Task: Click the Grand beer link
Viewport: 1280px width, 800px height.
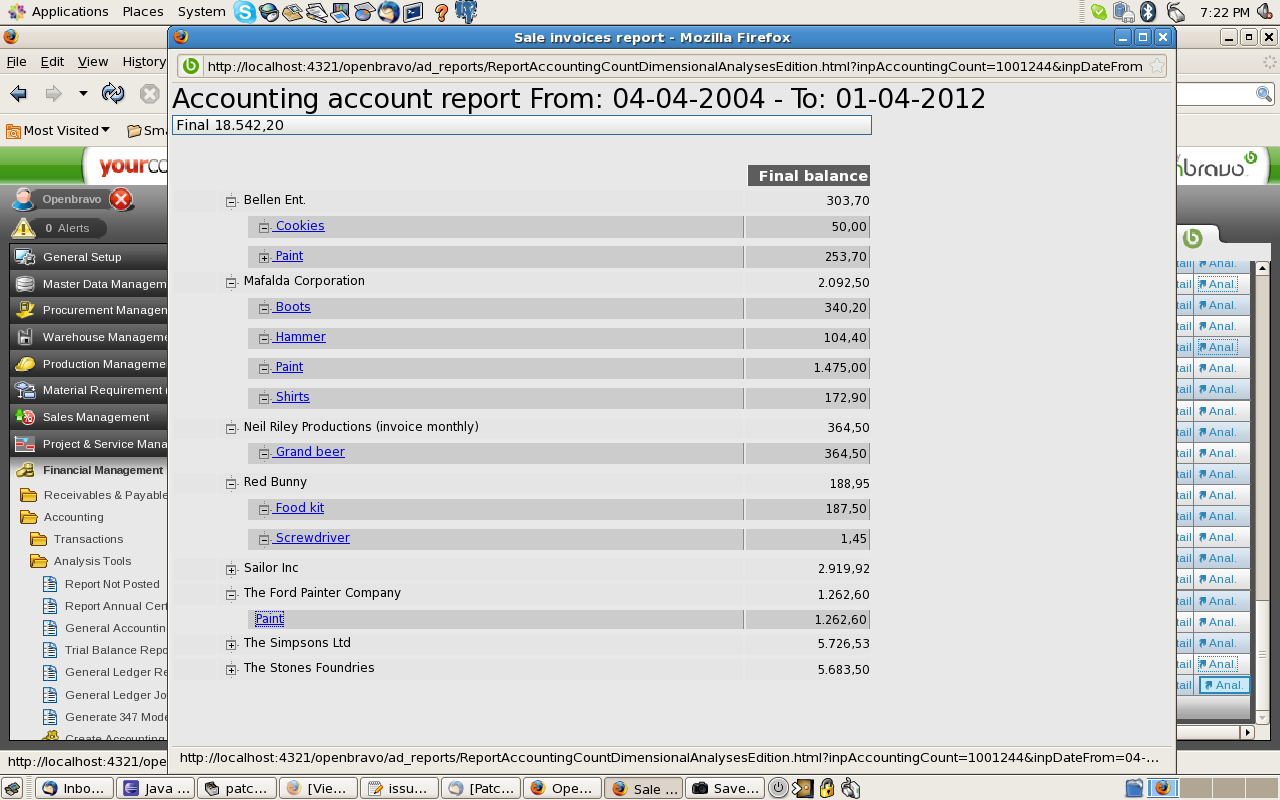Action: tap(309, 452)
